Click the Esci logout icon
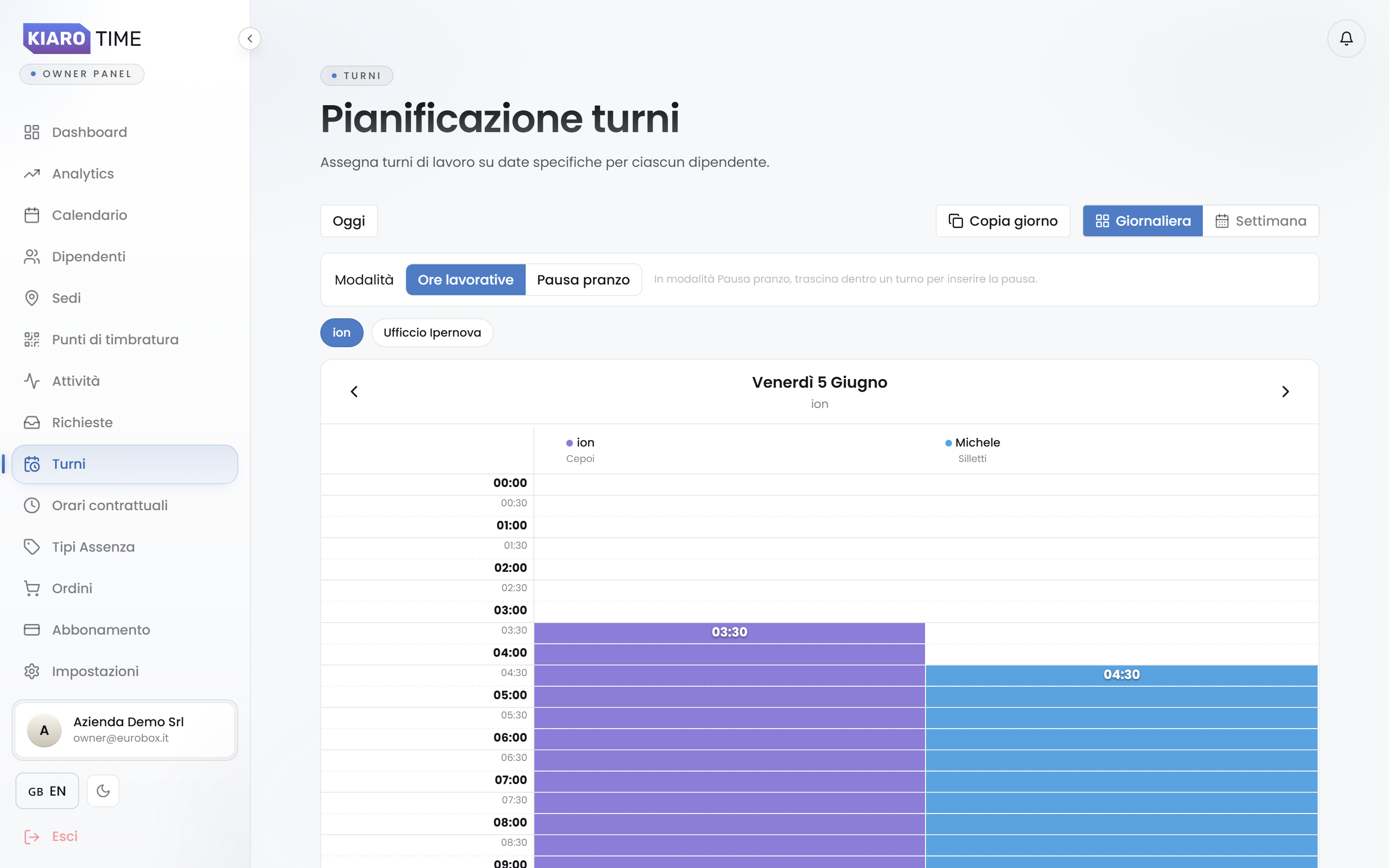 point(31,837)
